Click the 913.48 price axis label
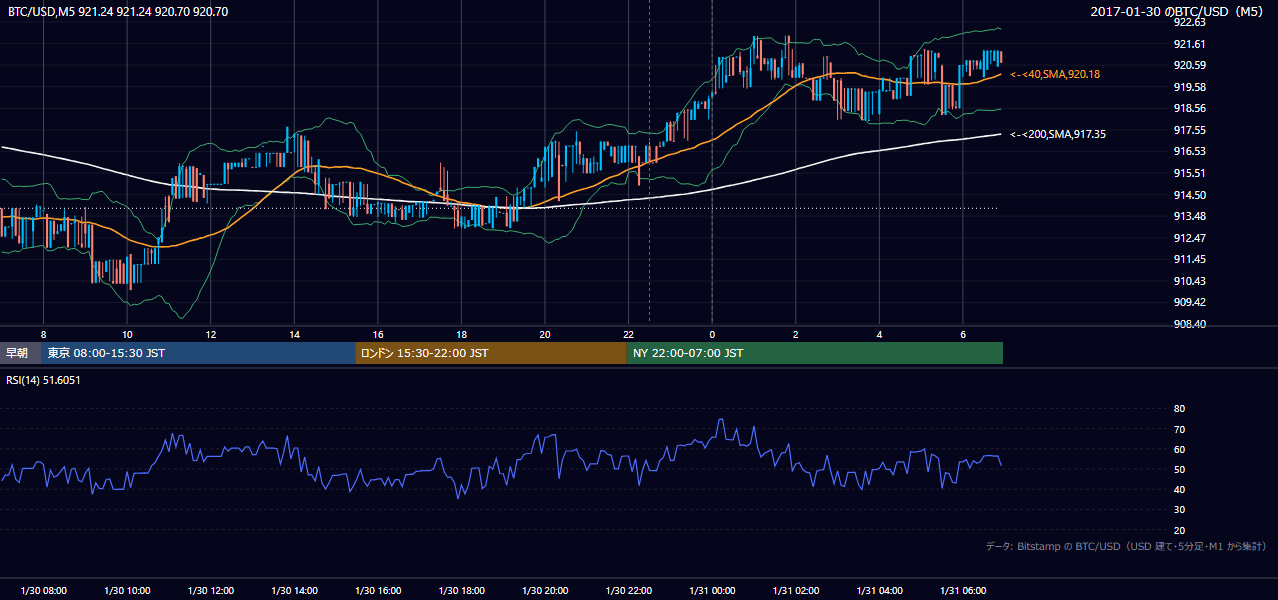The height and width of the screenshot is (600, 1278). [1191, 216]
